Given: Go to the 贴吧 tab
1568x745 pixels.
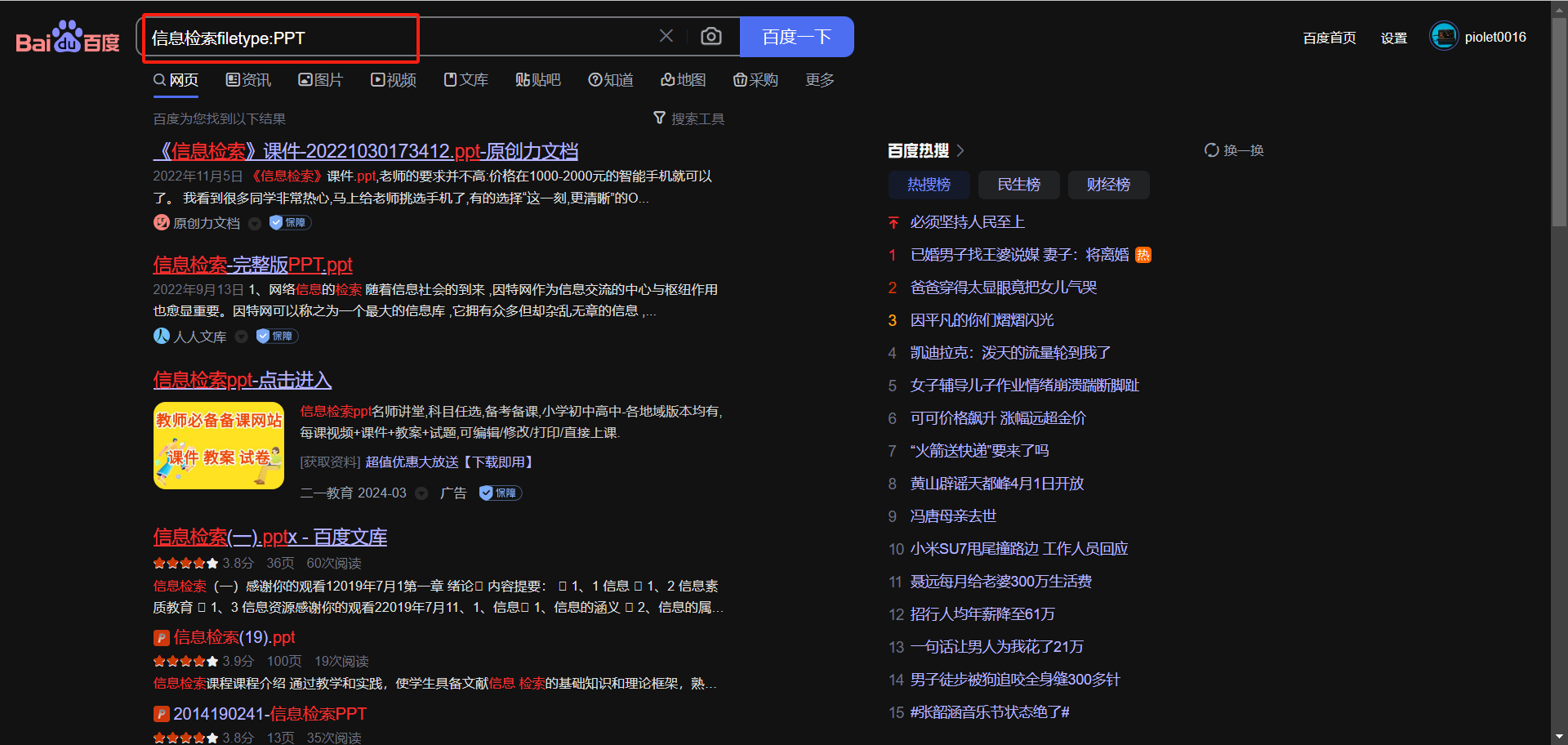Looking at the screenshot, I should point(538,80).
